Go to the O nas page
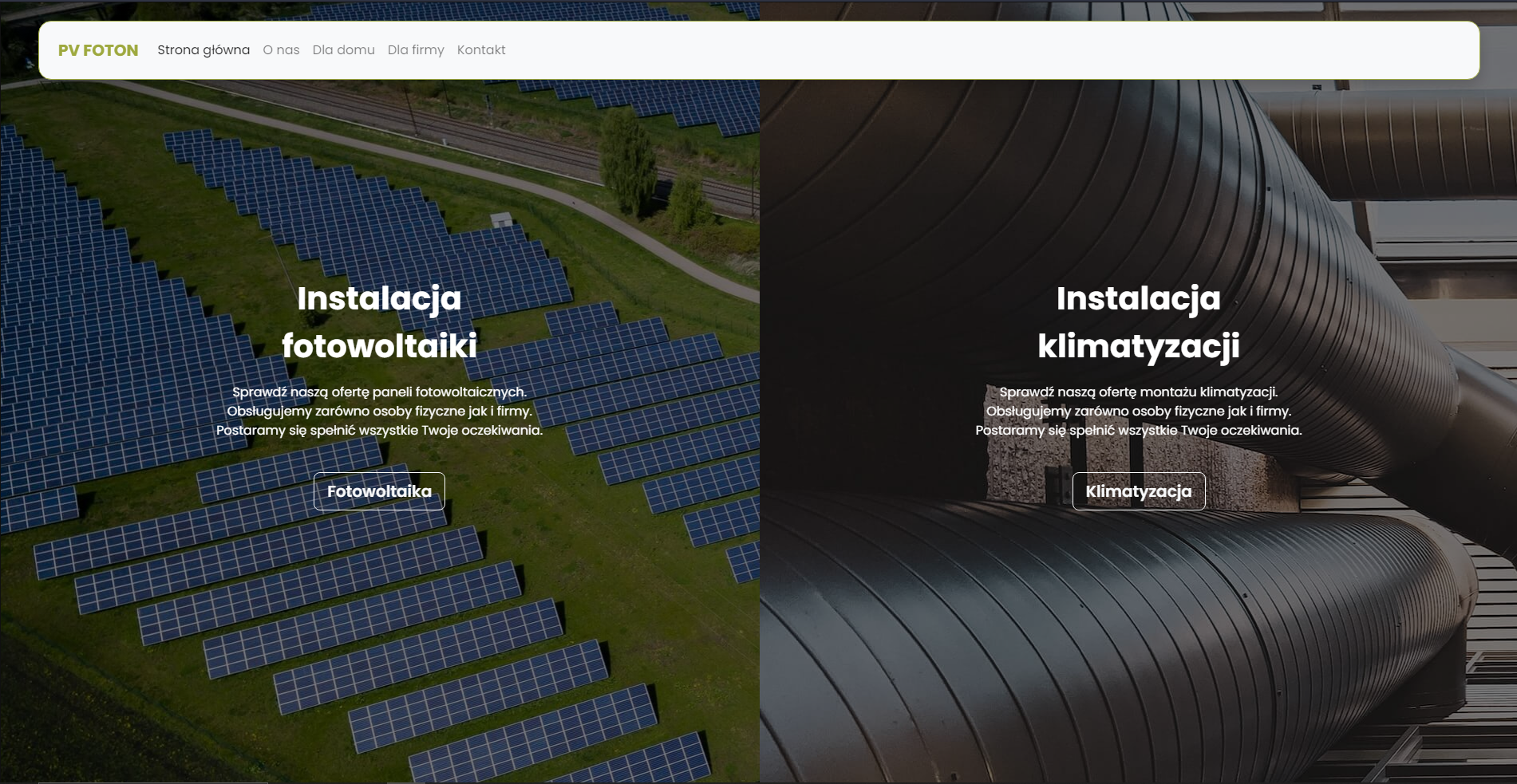The height and width of the screenshot is (784, 1517). click(282, 50)
